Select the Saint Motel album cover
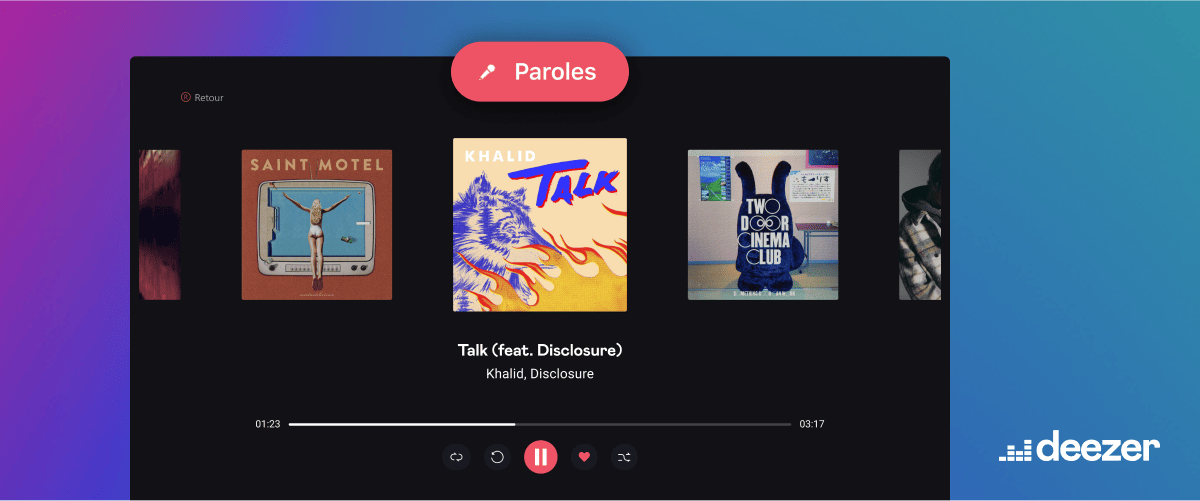The width and height of the screenshot is (1200, 501). click(x=317, y=225)
